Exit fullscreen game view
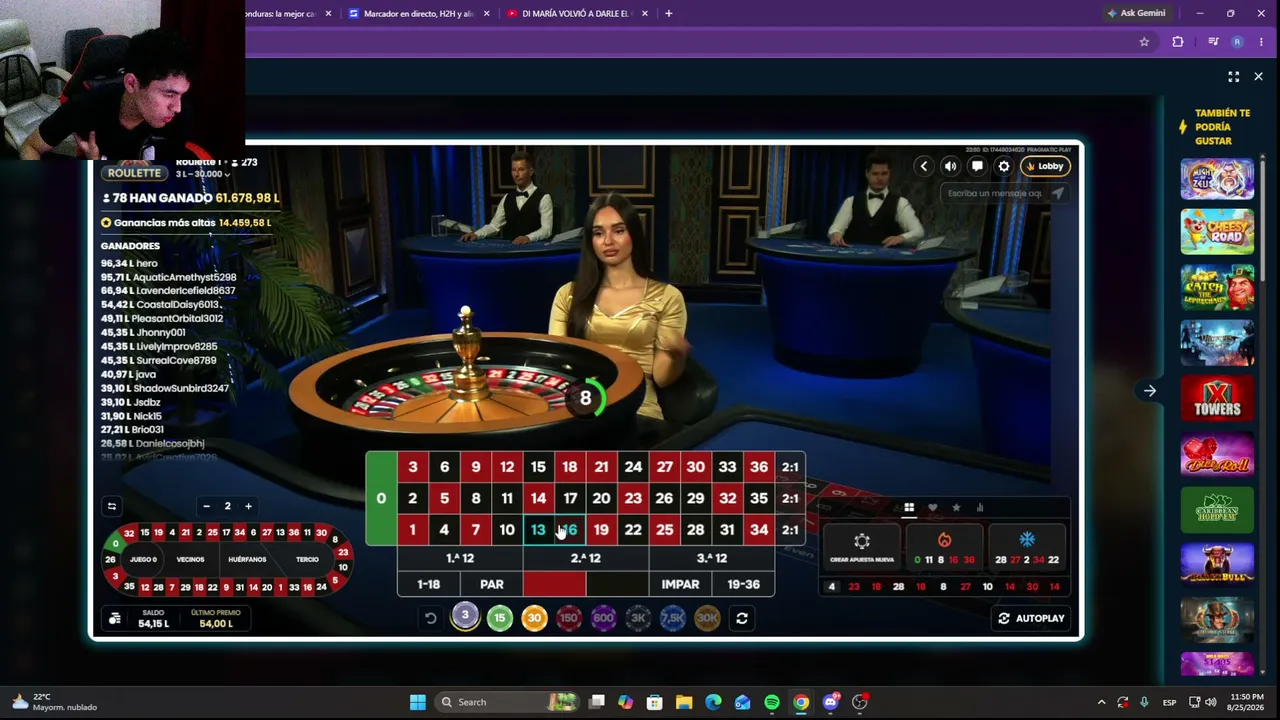The image size is (1280, 720). [x=1233, y=77]
